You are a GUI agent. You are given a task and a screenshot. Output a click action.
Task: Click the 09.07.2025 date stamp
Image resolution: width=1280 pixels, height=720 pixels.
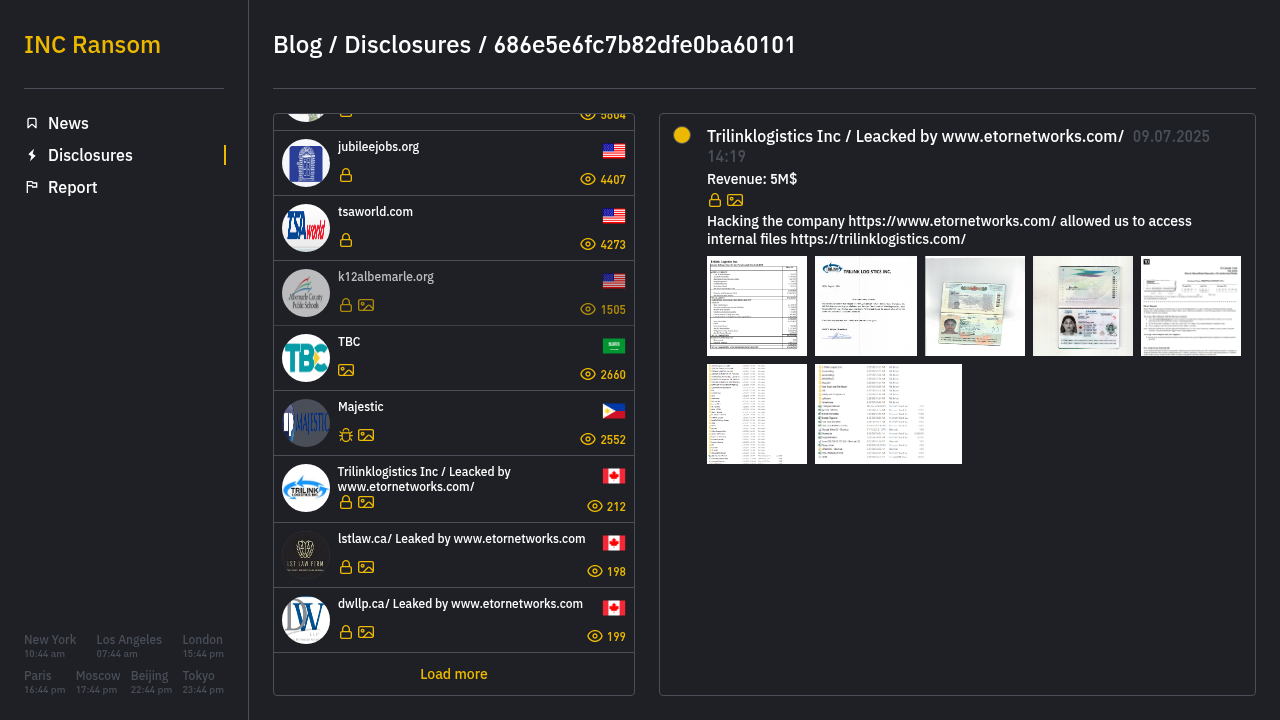pyautogui.click(x=1171, y=137)
